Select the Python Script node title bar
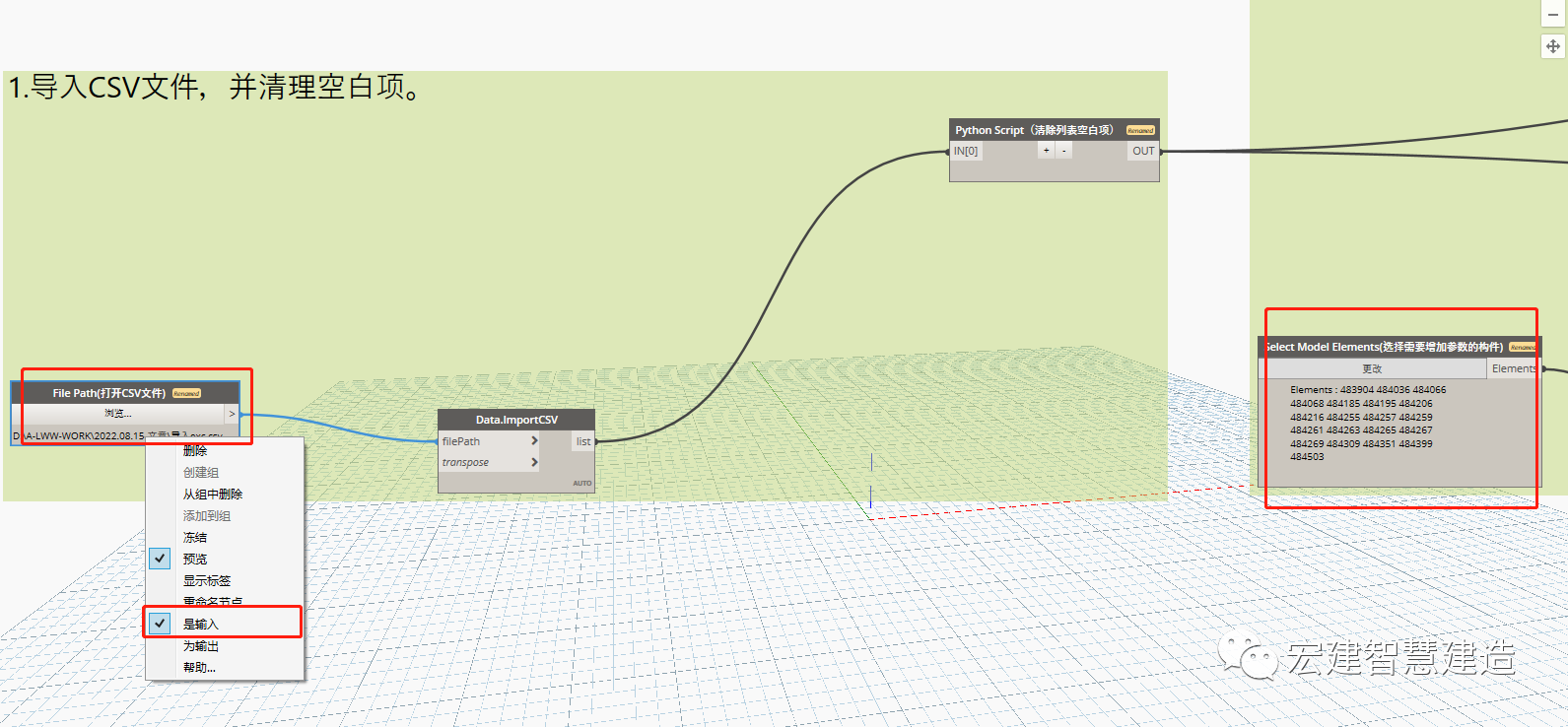 [1055, 130]
